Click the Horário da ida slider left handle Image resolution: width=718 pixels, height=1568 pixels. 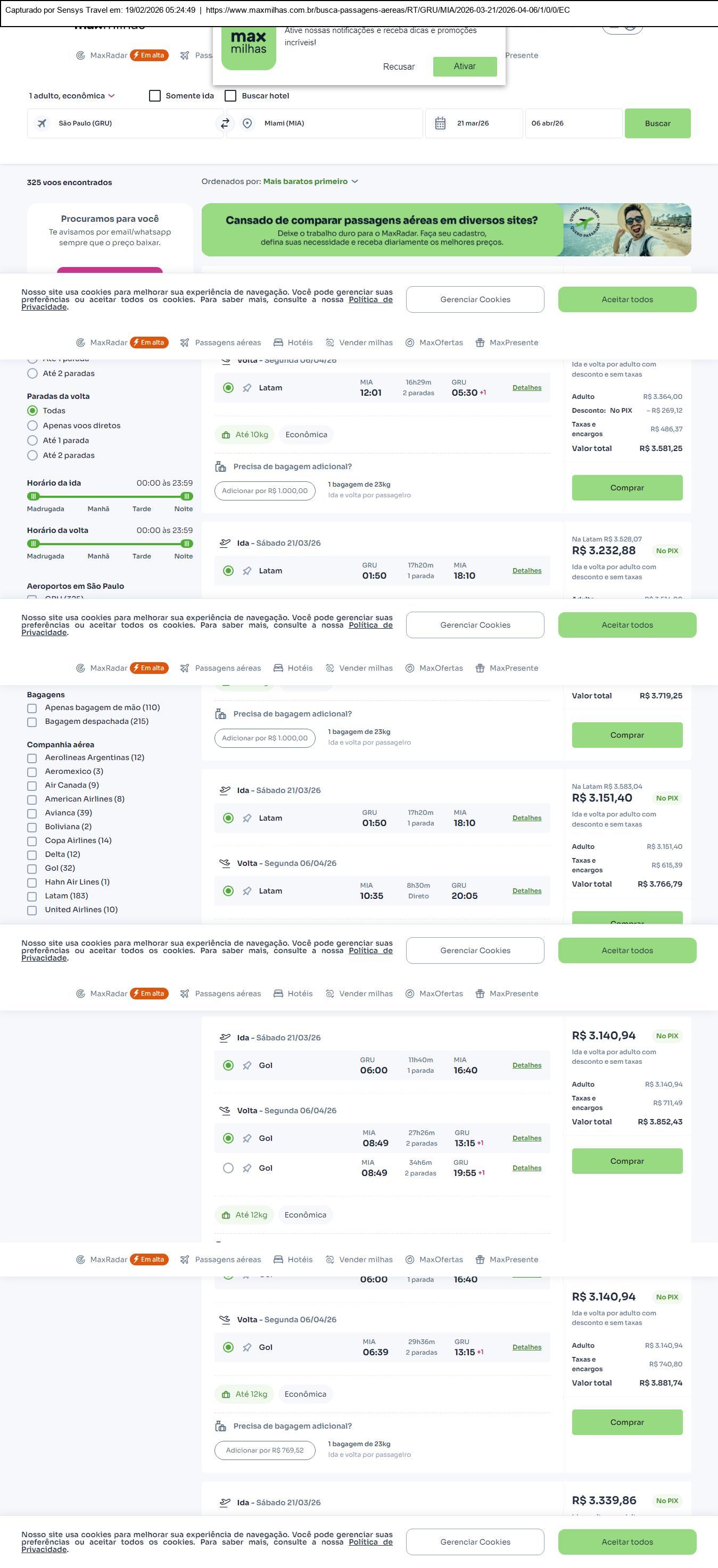click(x=34, y=496)
